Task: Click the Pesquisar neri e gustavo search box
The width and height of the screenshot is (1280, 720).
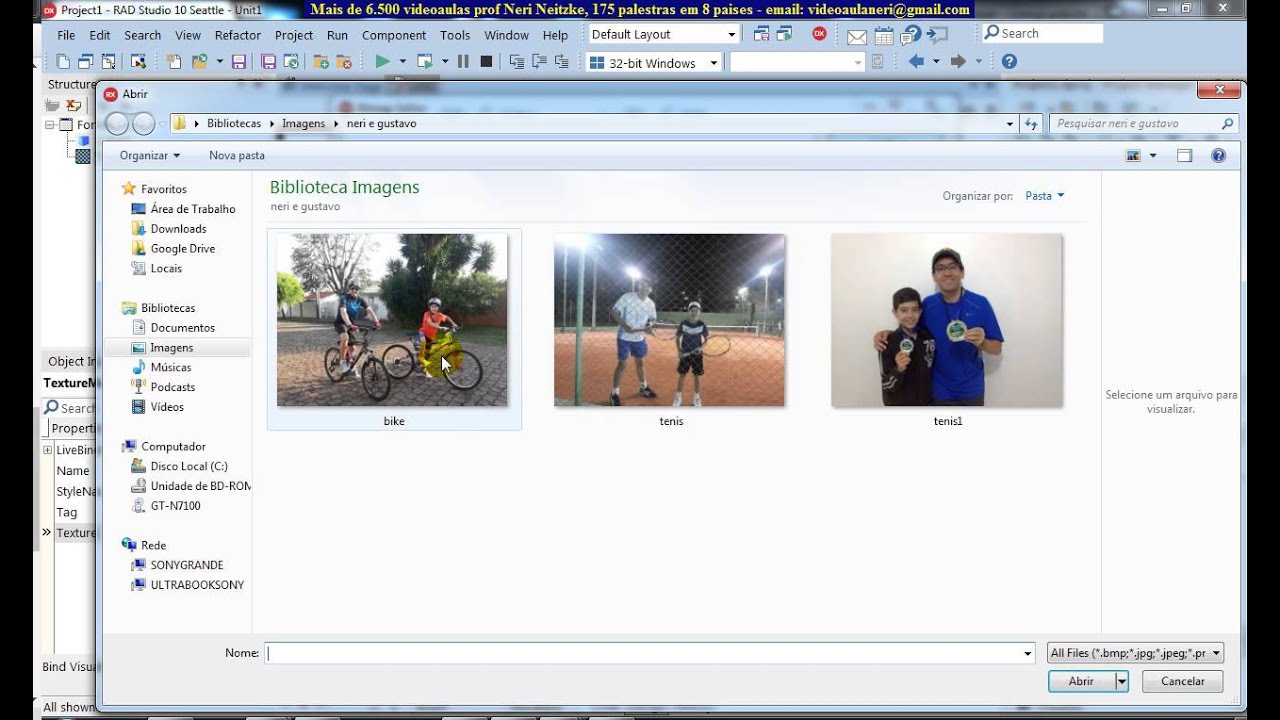Action: coord(1144,124)
